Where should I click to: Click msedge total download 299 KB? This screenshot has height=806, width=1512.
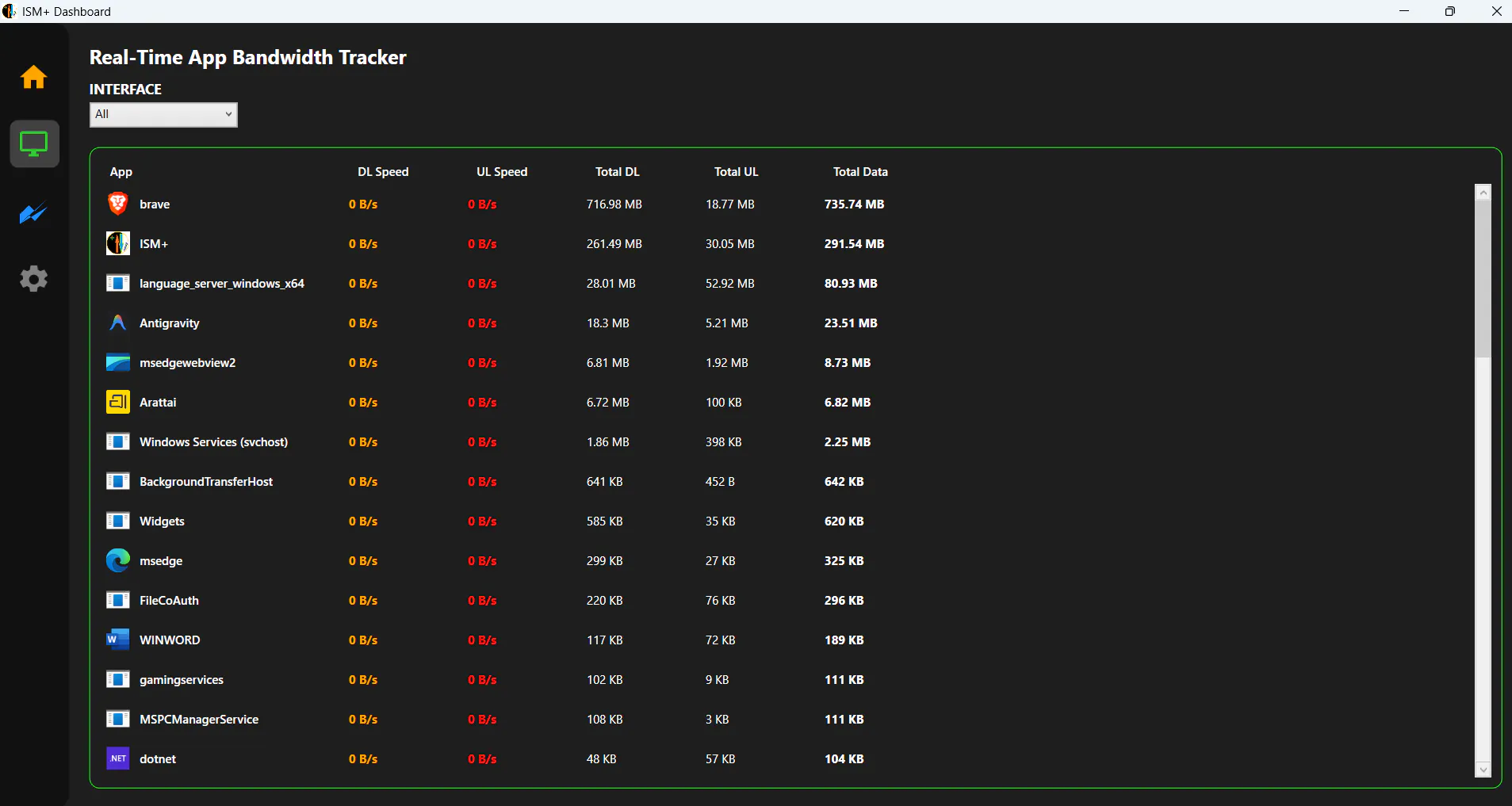point(605,561)
